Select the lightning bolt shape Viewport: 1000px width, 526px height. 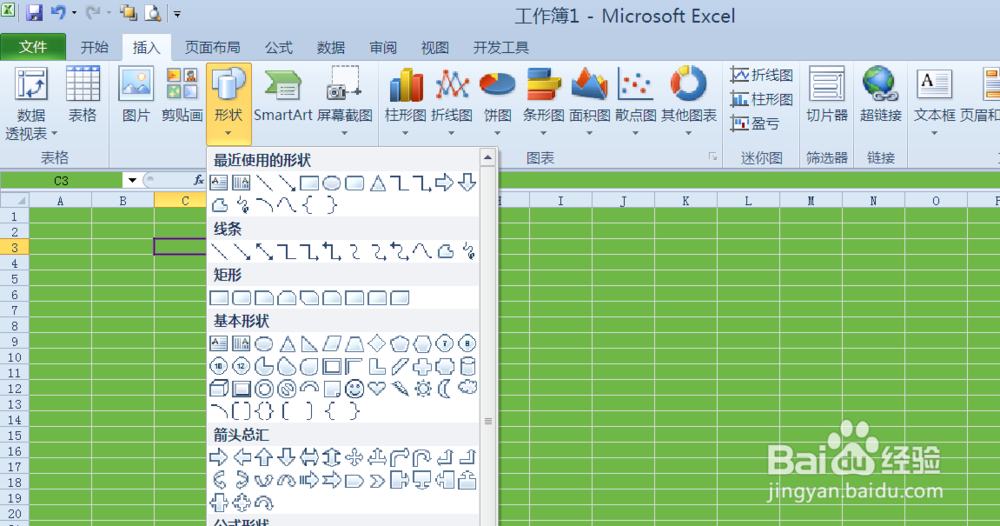pyautogui.click(x=400, y=388)
